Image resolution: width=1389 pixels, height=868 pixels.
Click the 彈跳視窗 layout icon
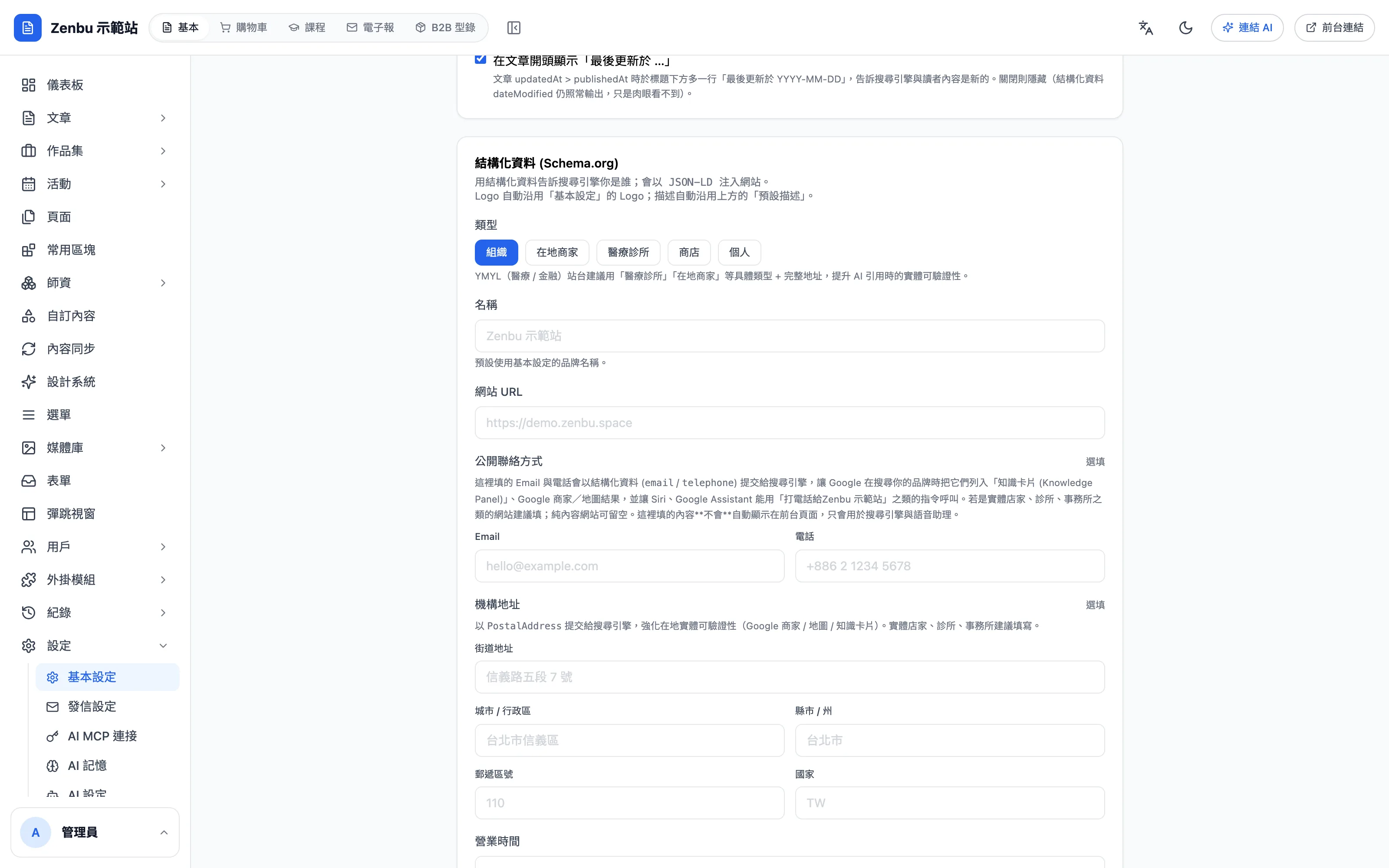coord(29,514)
